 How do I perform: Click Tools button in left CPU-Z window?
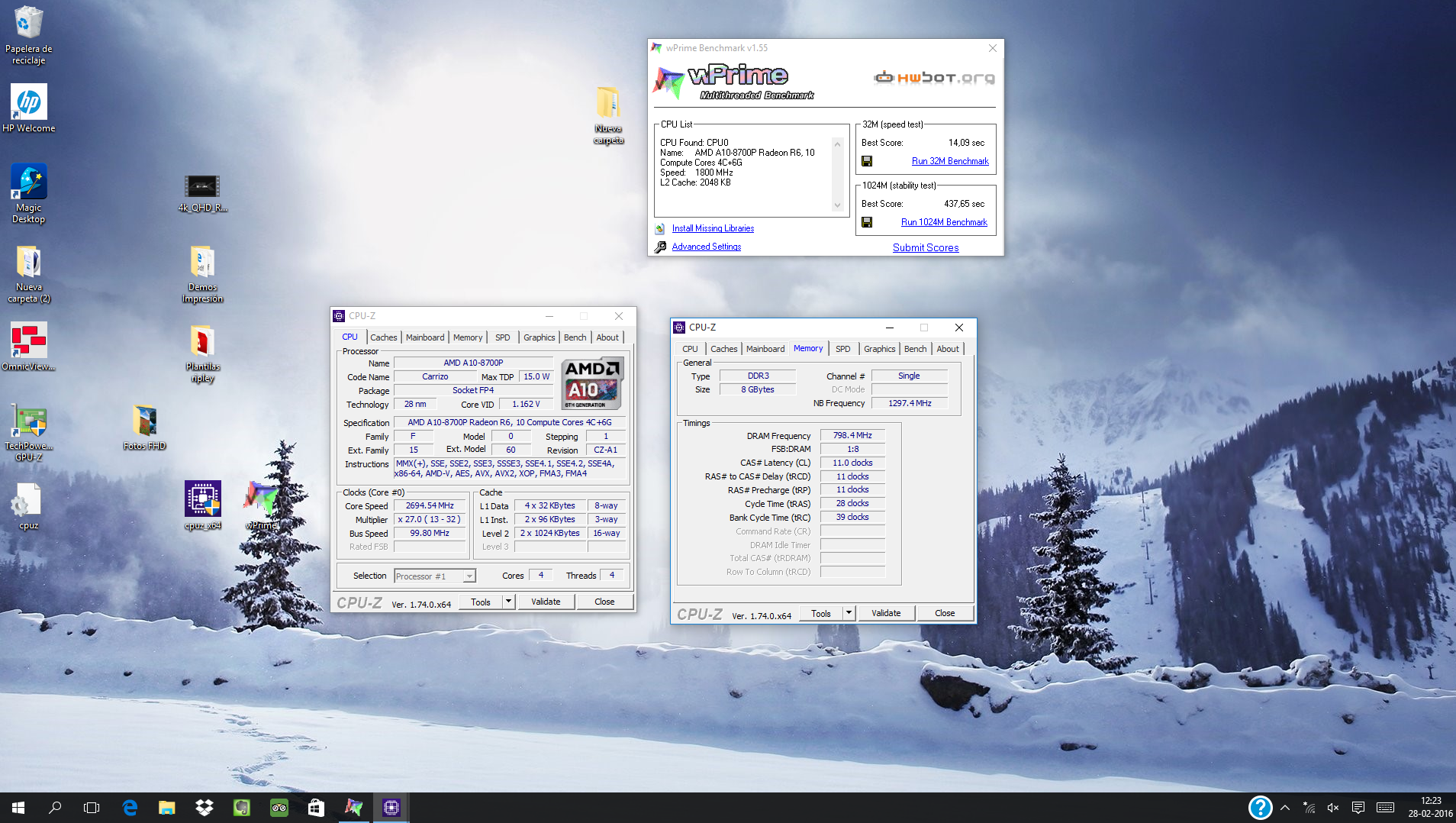click(x=481, y=602)
